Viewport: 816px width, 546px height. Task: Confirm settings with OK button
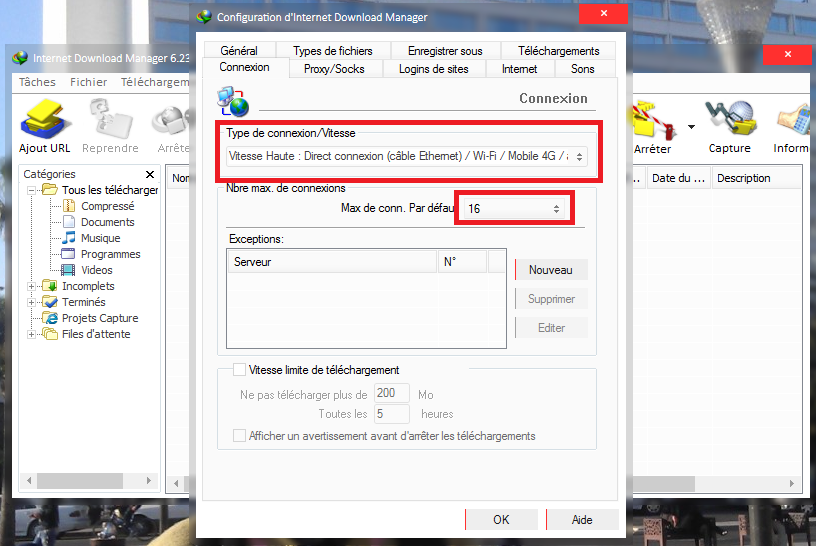[x=501, y=519]
